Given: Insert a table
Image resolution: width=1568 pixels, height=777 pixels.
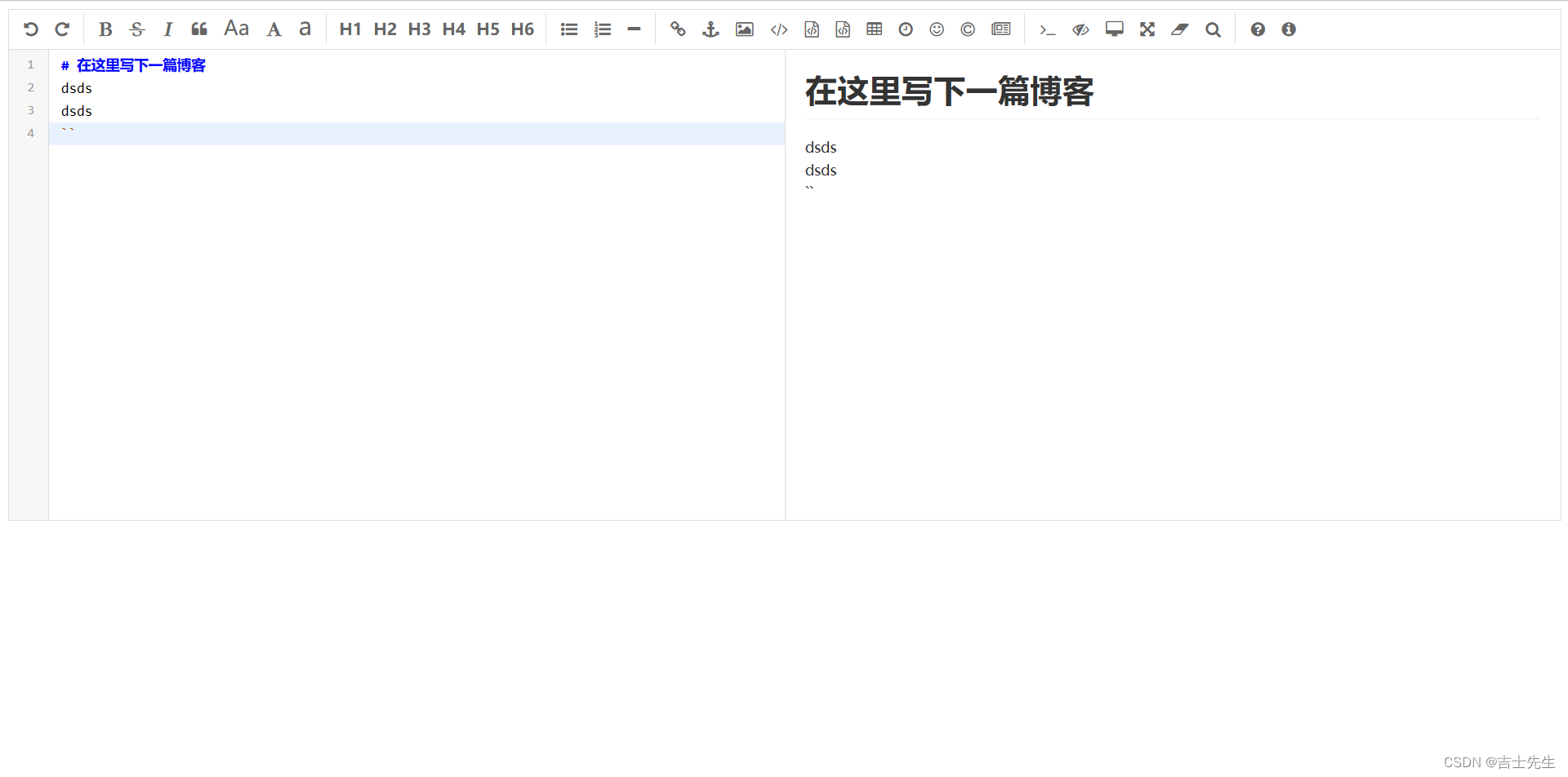Looking at the screenshot, I should pos(875,29).
